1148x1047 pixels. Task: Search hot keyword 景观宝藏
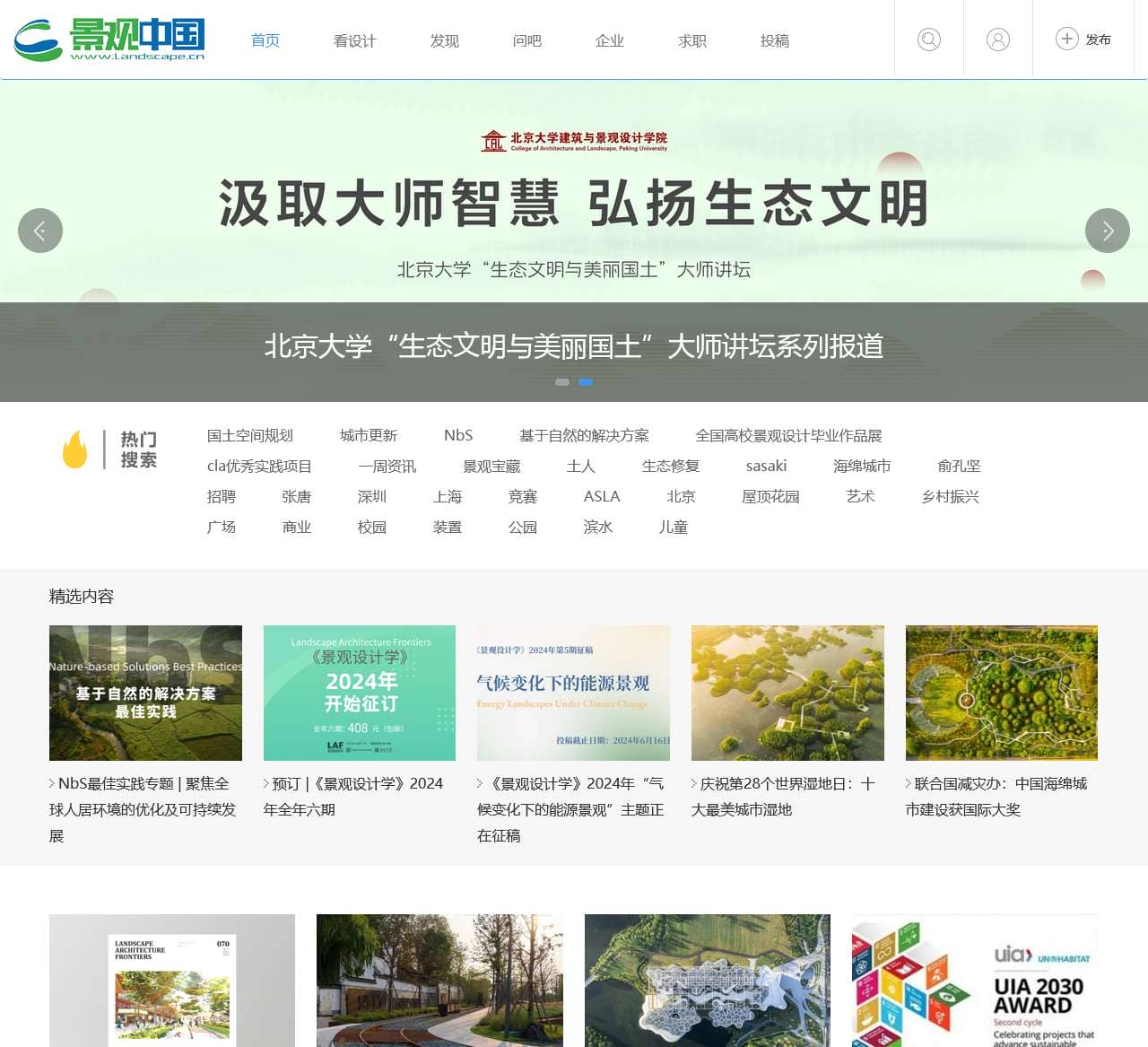(491, 466)
